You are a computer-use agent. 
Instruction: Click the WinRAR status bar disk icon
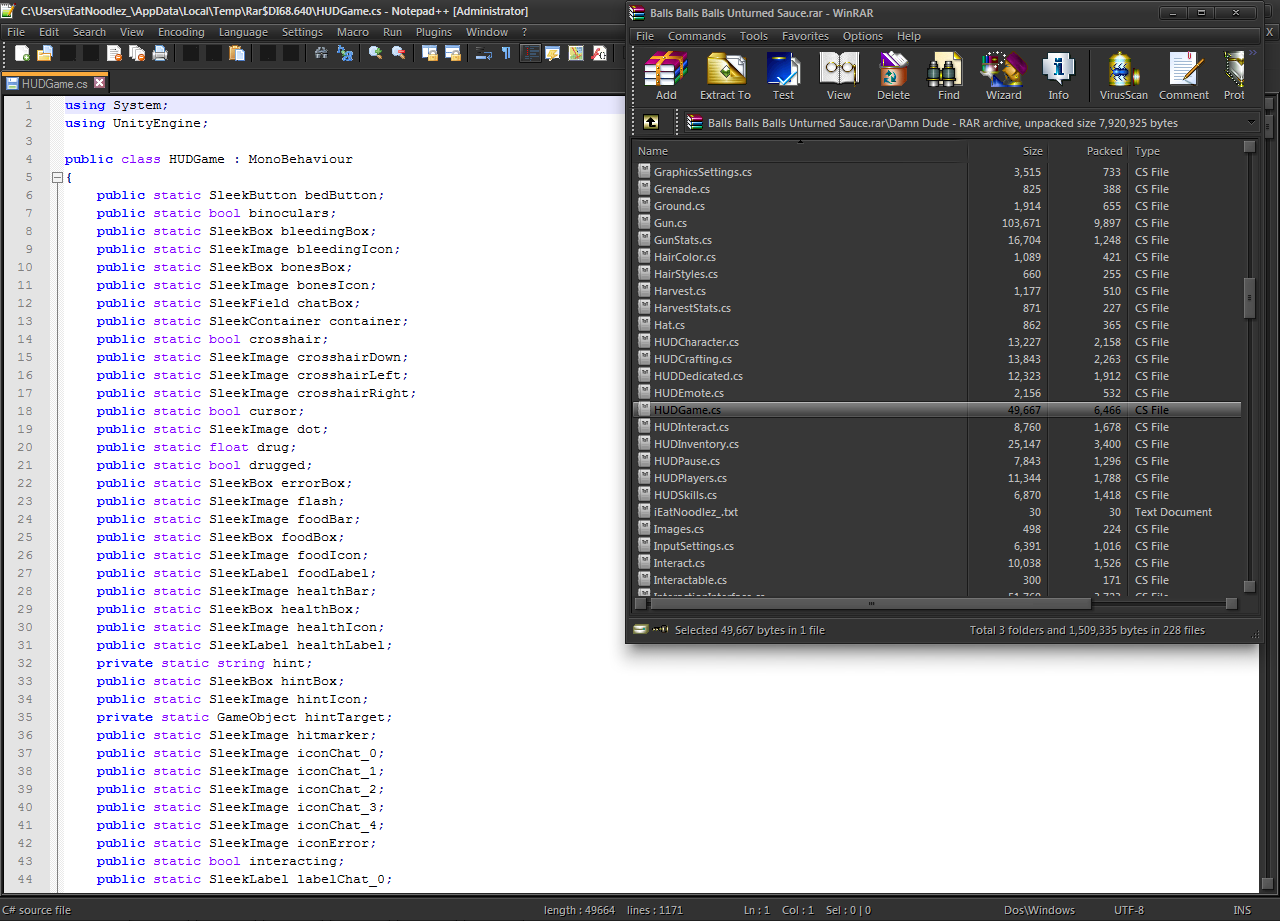click(x=640, y=630)
